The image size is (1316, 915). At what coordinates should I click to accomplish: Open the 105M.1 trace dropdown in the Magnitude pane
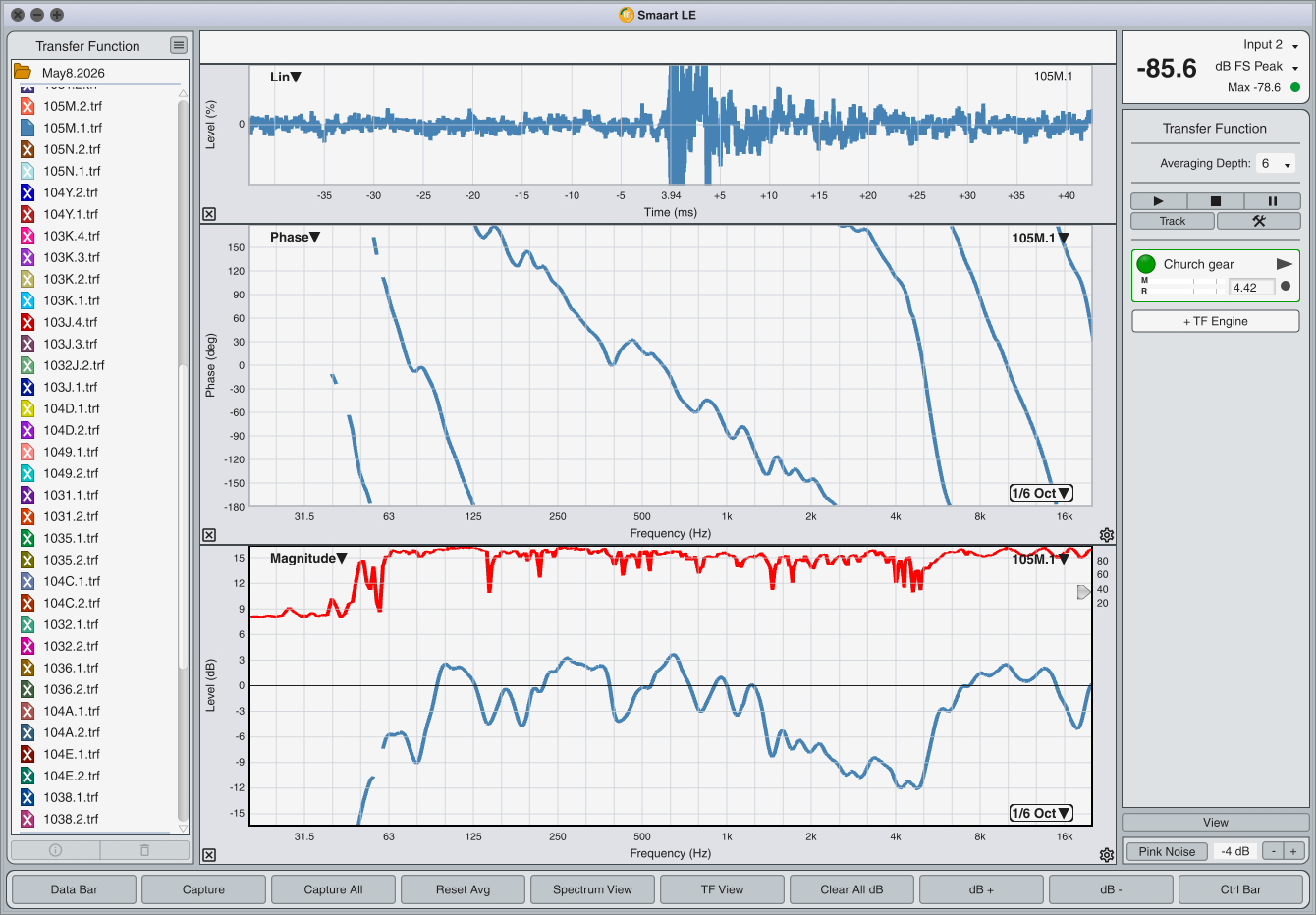[1040, 559]
